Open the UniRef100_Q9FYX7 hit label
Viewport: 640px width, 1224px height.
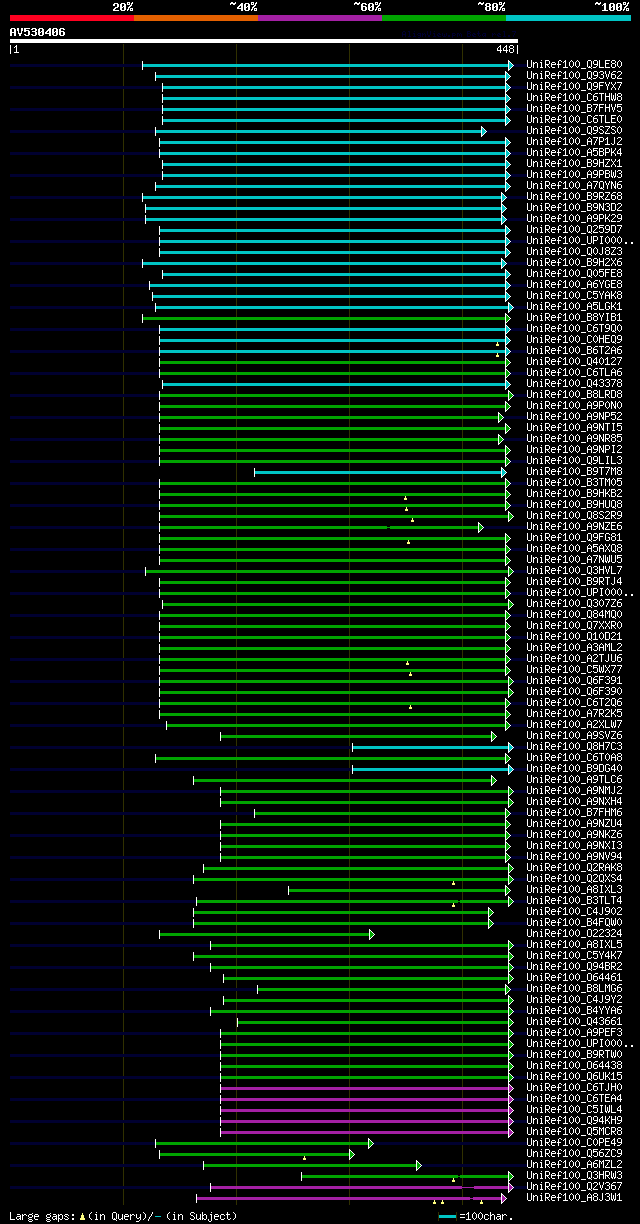(x=574, y=87)
